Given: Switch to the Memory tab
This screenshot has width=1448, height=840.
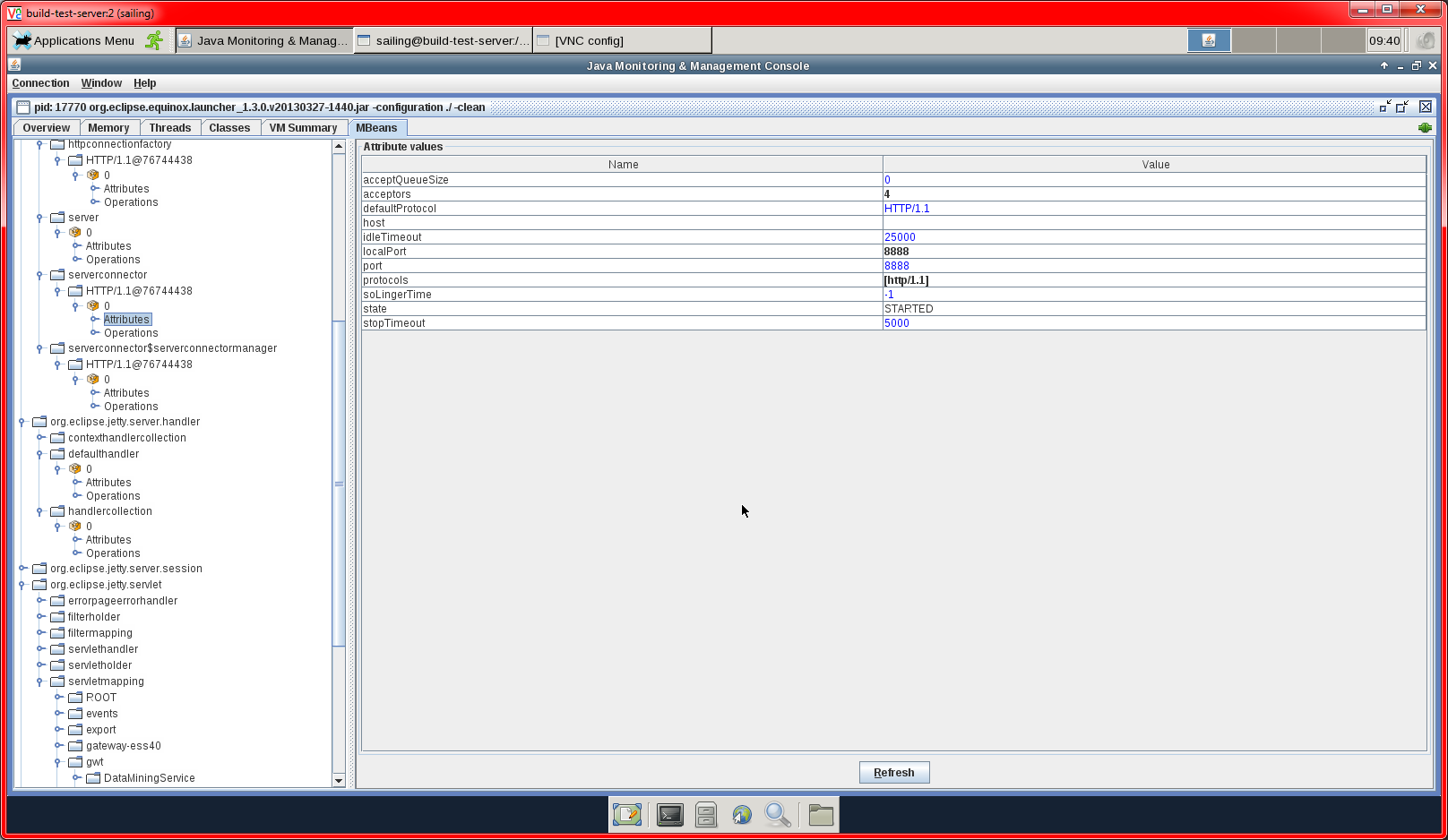Looking at the screenshot, I should click(x=108, y=128).
